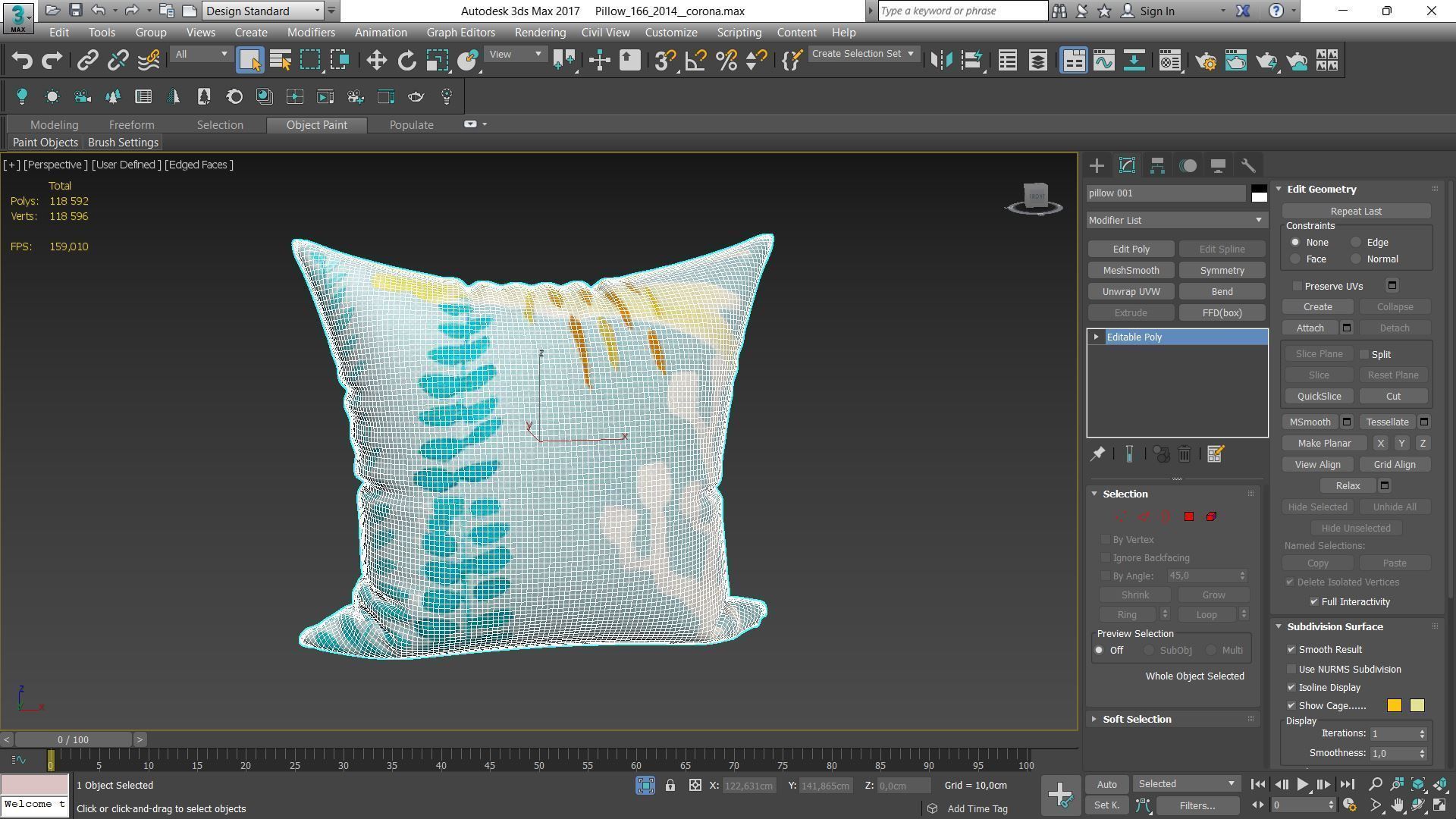1456x819 pixels.
Task: Toggle selection lock padlock icon
Action: (x=670, y=786)
